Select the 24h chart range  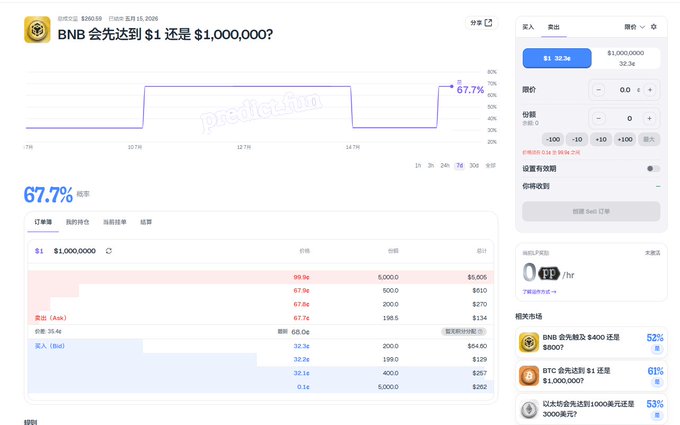pyautogui.click(x=445, y=166)
